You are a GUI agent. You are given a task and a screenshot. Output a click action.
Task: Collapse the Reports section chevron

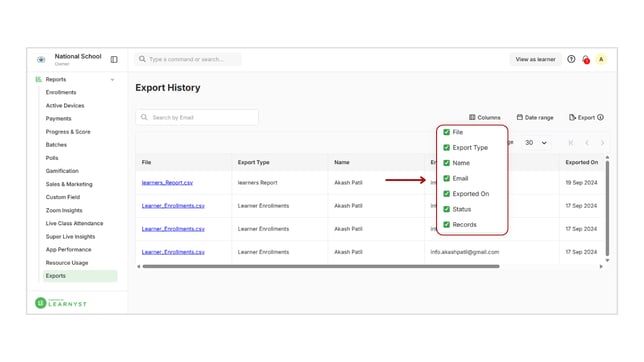113,80
